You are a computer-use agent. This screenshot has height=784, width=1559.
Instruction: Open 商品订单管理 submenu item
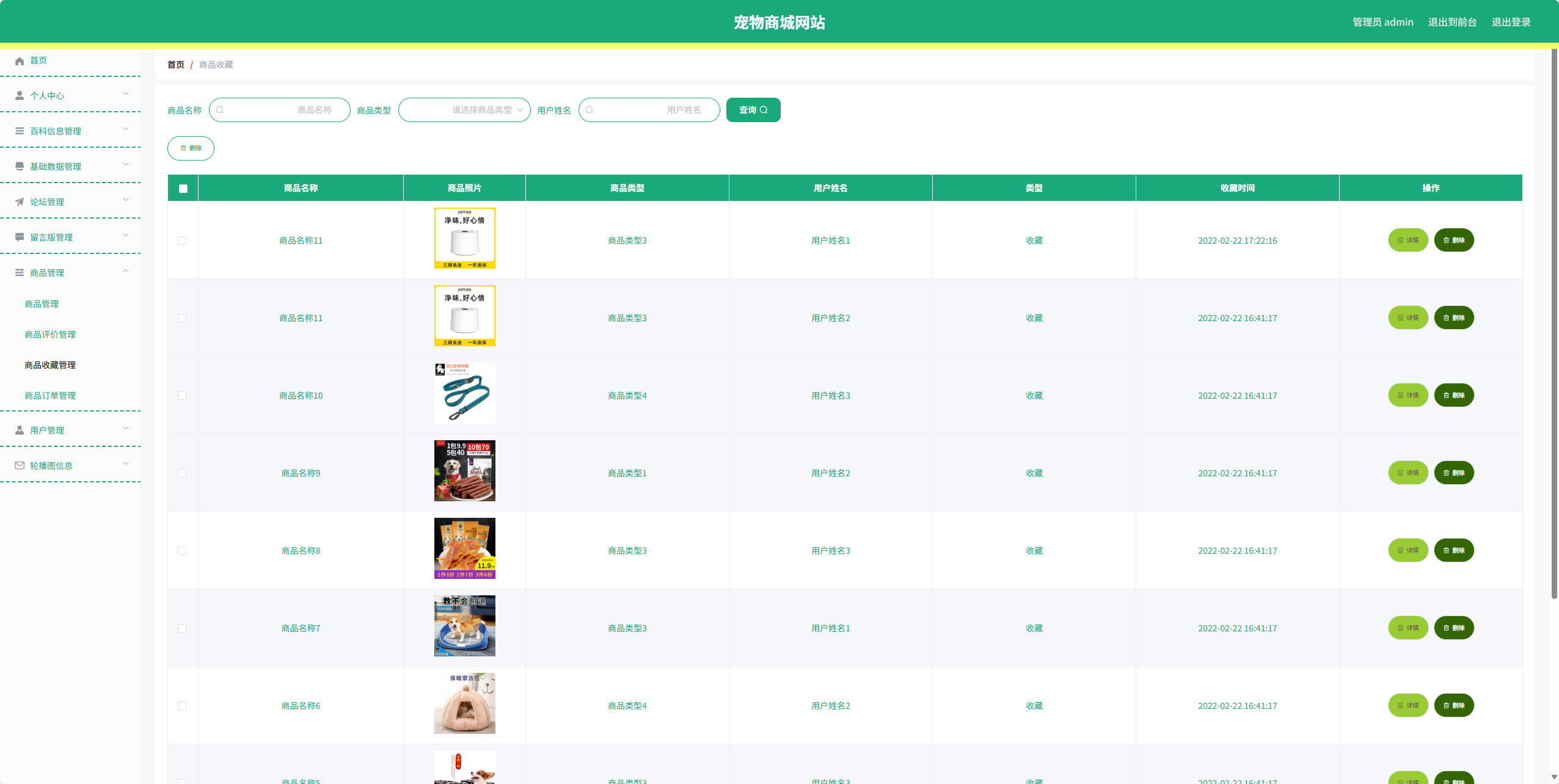[x=50, y=395]
